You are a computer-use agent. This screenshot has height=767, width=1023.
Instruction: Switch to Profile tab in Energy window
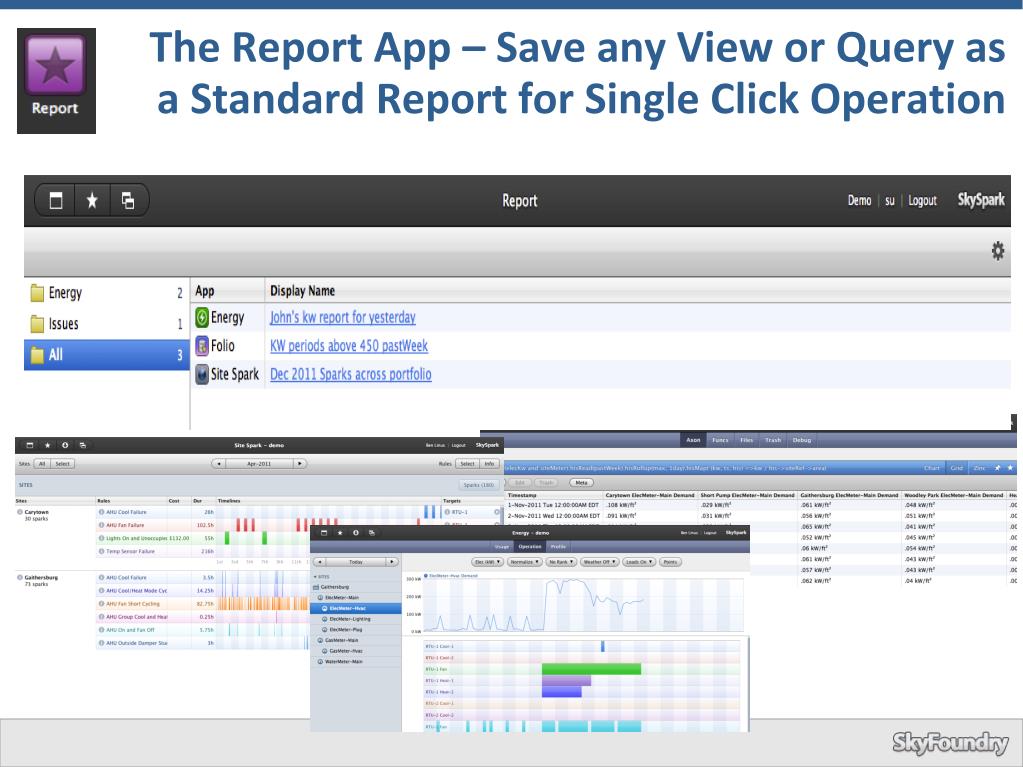[x=558, y=547]
